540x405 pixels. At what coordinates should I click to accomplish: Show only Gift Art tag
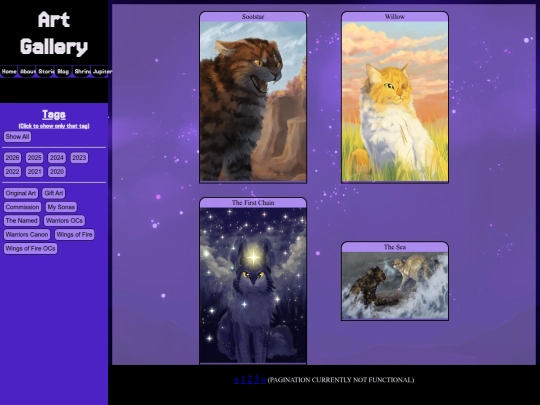coord(54,193)
